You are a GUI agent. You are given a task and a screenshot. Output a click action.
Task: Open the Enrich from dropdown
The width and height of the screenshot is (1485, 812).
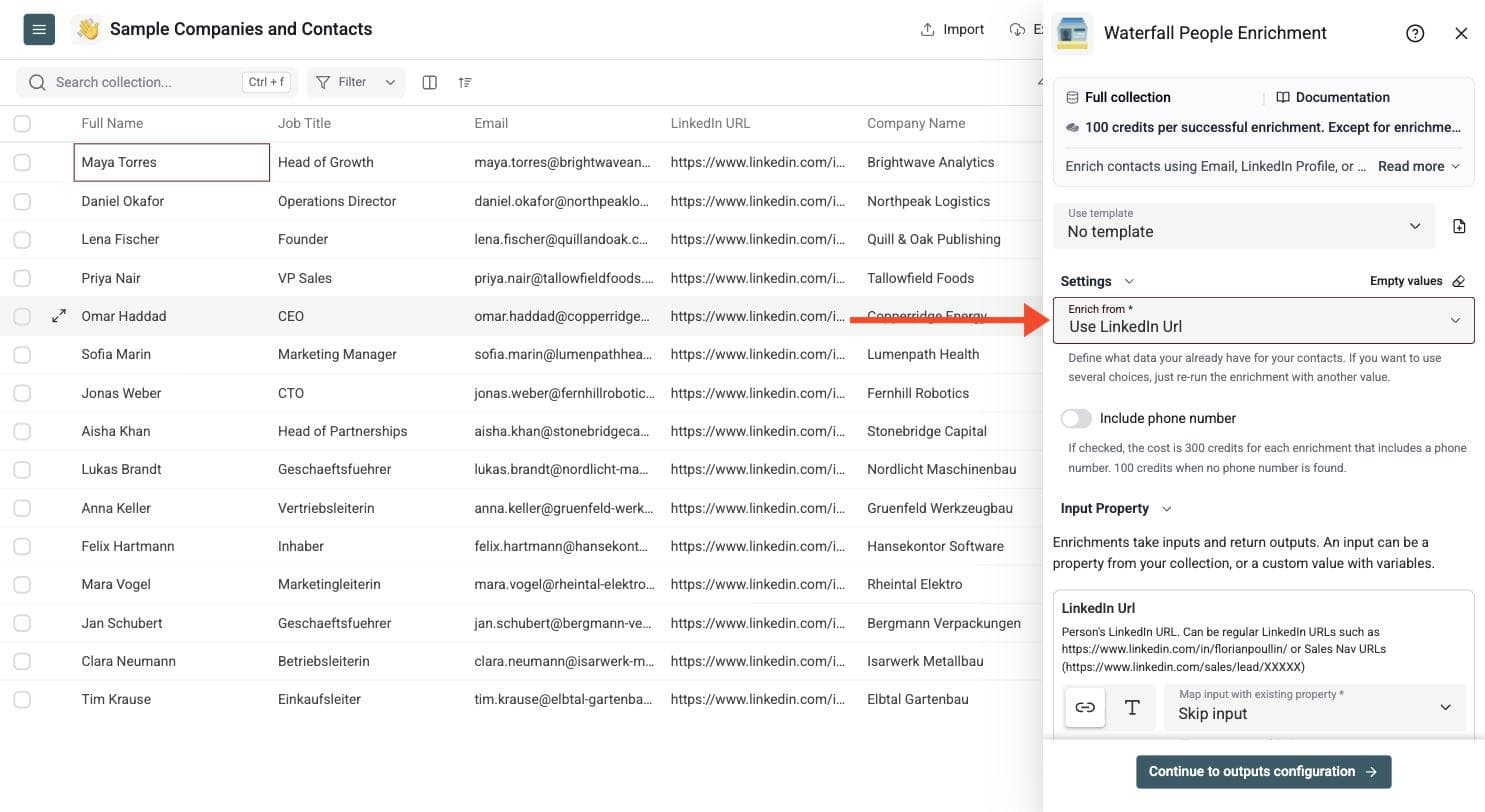[1264, 320]
